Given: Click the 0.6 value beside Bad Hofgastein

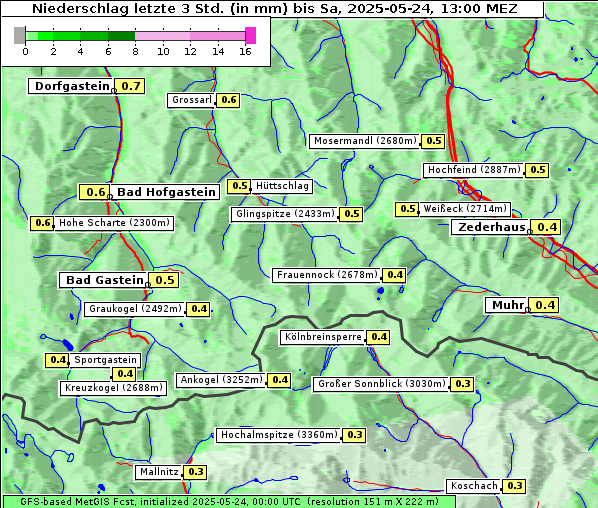Looking at the screenshot, I should click(x=95, y=192).
